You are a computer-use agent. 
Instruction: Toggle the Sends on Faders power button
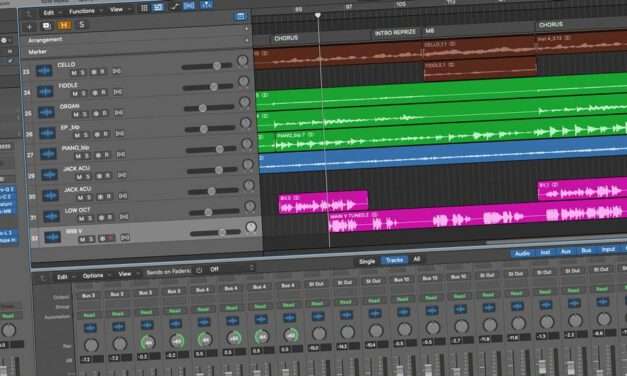[199, 271]
